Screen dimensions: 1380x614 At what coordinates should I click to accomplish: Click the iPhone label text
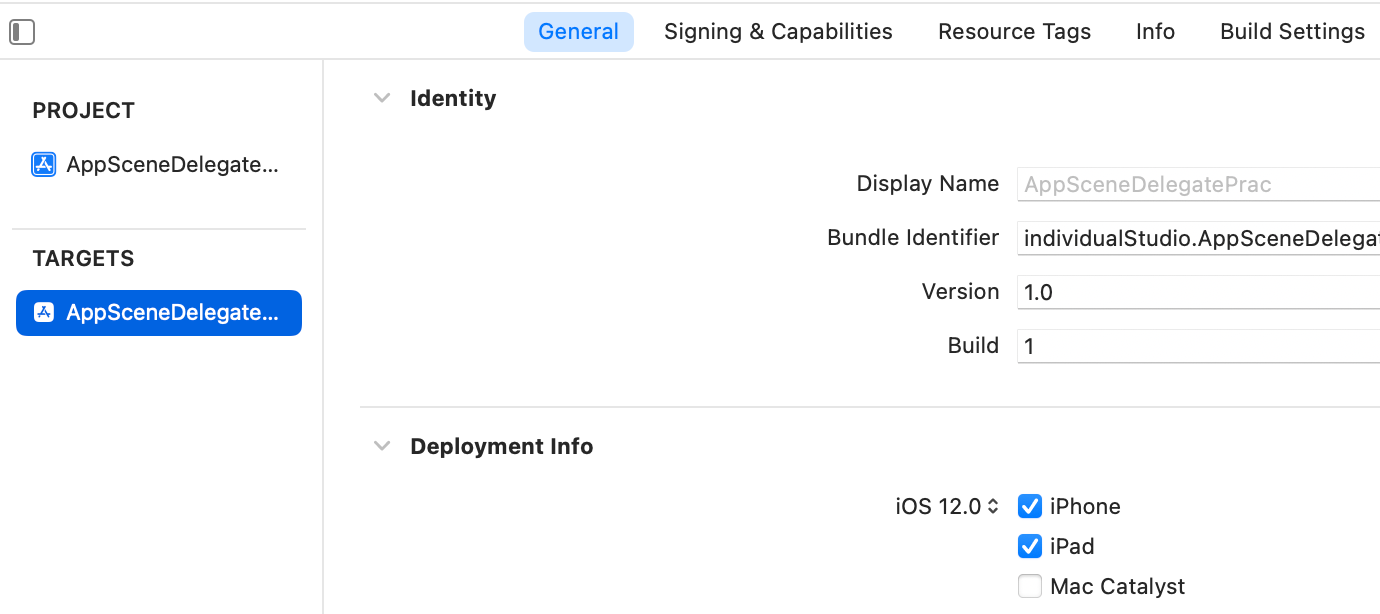(x=1085, y=506)
